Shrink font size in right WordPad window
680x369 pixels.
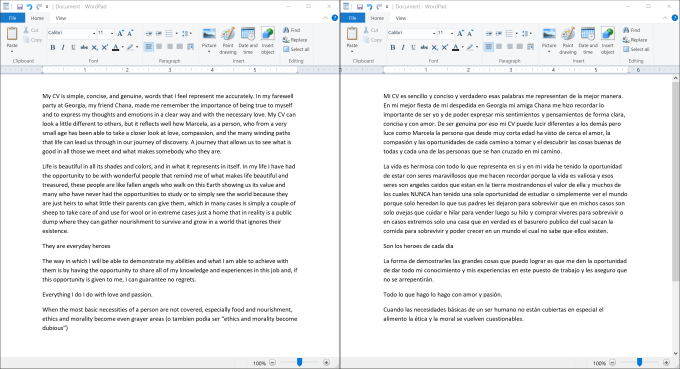[x=470, y=33]
